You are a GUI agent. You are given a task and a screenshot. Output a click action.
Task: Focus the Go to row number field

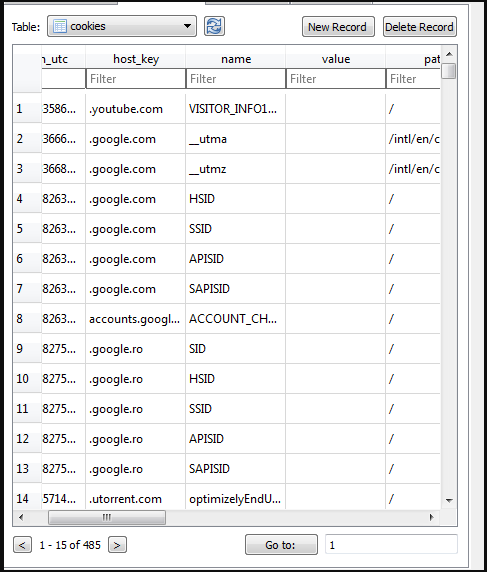pyautogui.click(x=391, y=545)
